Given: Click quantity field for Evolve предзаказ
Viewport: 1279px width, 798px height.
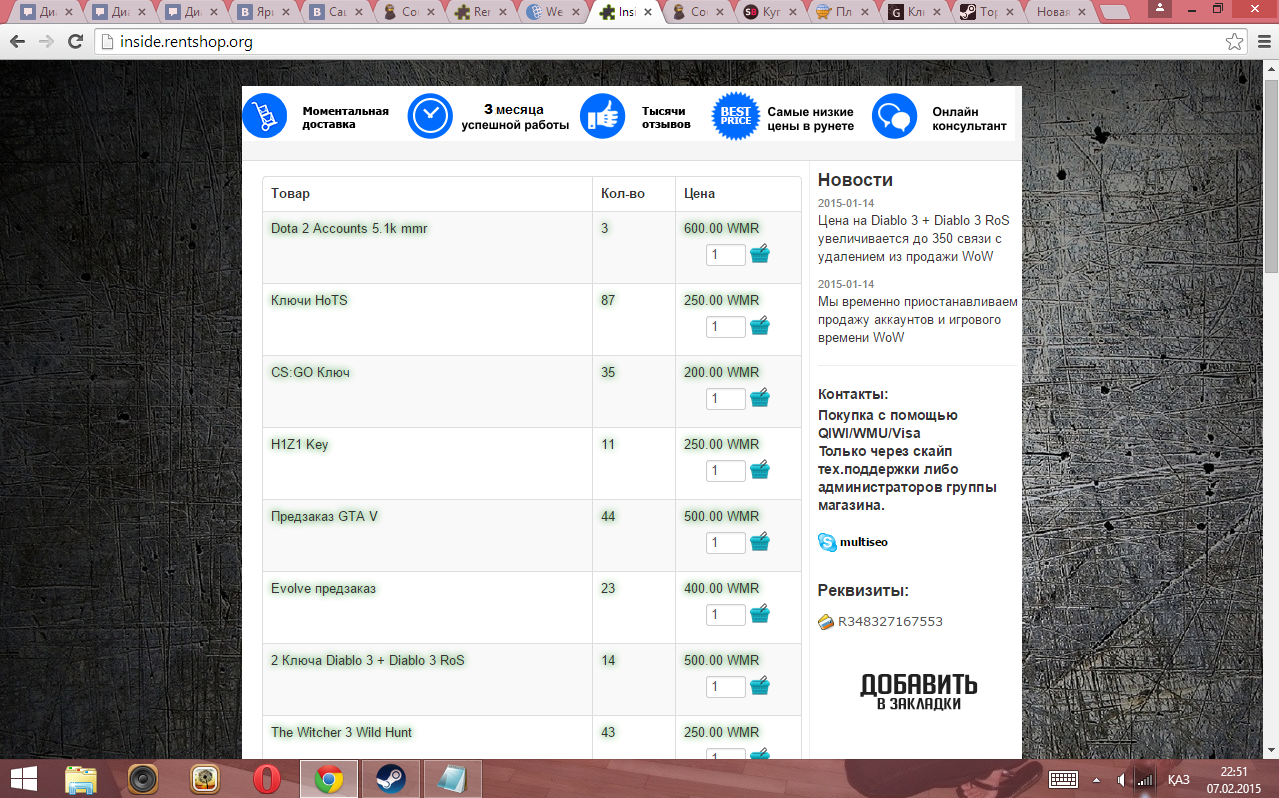Looking at the screenshot, I should (x=726, y=615).
